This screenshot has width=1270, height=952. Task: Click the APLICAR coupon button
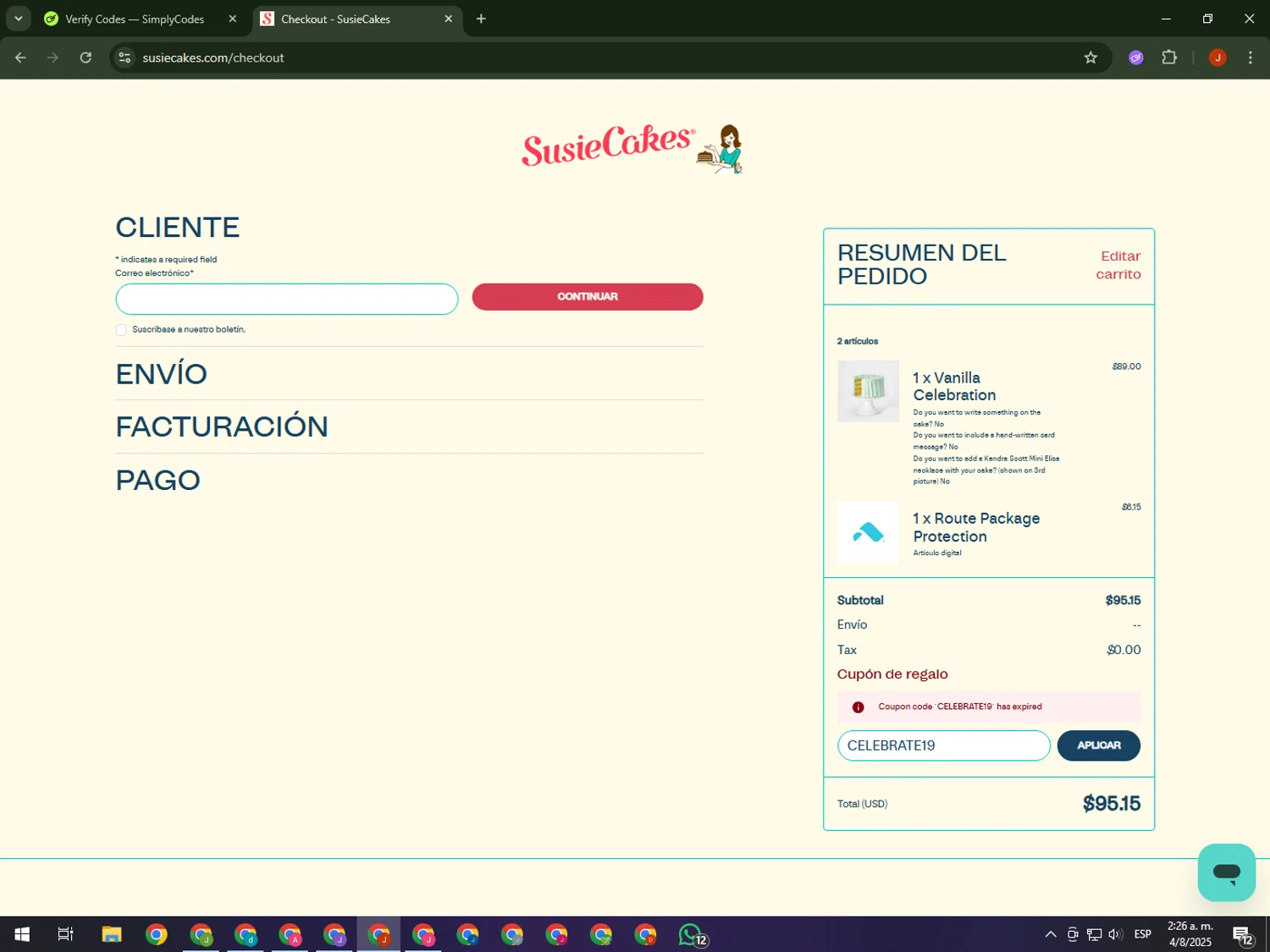[x=1098, y=746]
